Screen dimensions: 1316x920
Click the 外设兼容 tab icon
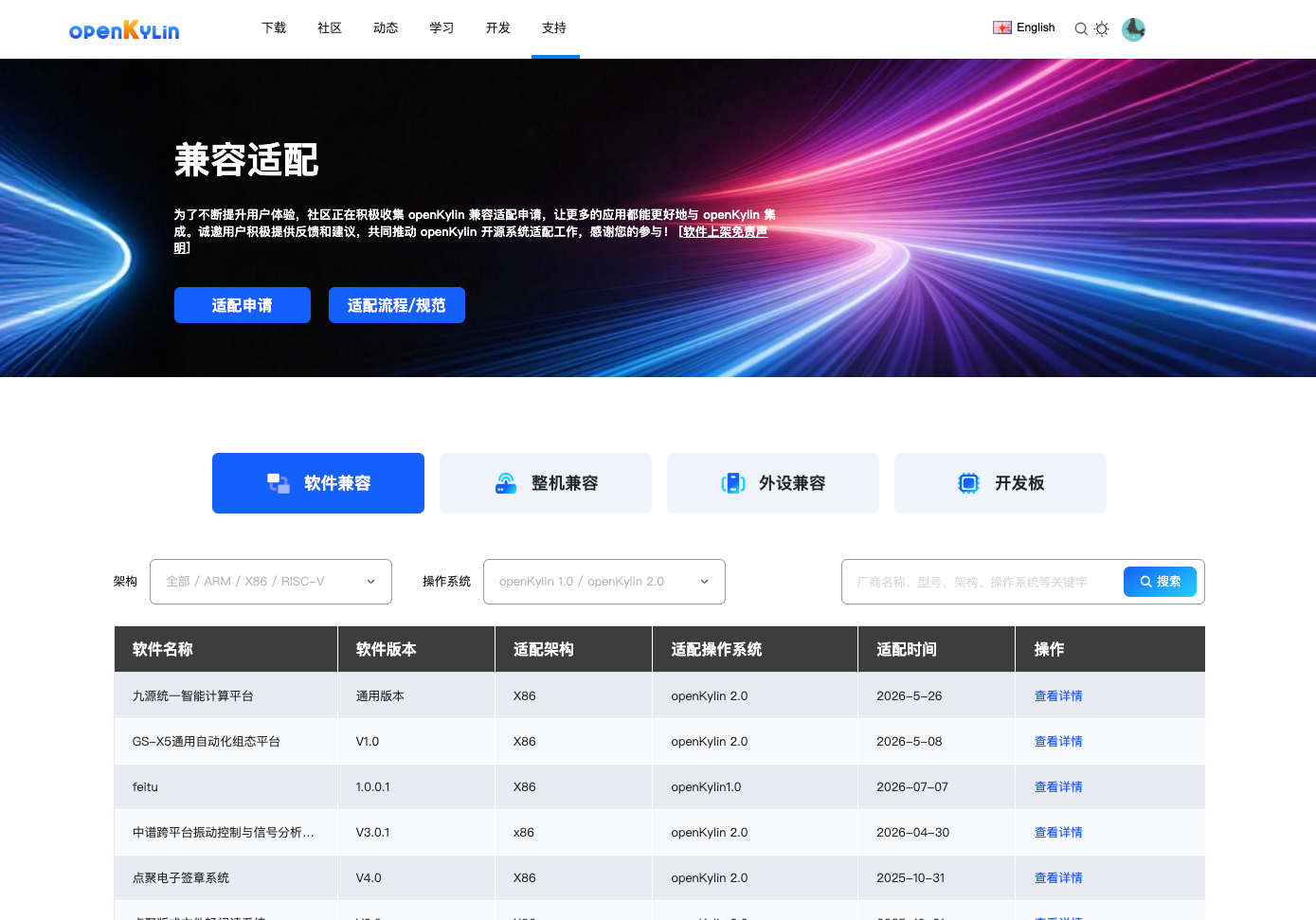pos(733,483)
